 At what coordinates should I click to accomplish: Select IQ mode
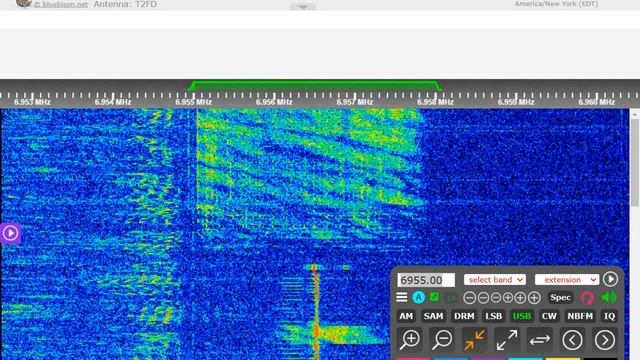pos(609,316)
